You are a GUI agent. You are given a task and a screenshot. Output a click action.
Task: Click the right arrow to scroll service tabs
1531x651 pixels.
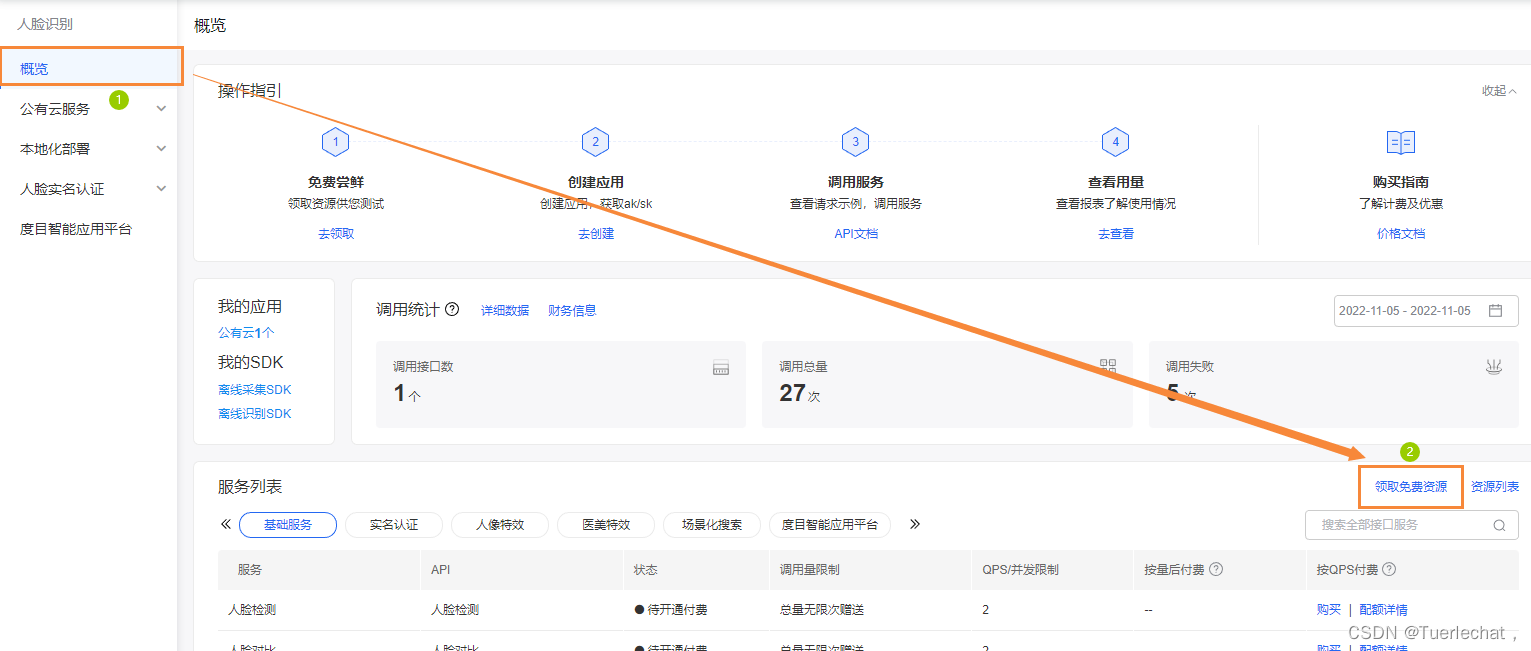[914, 522]
